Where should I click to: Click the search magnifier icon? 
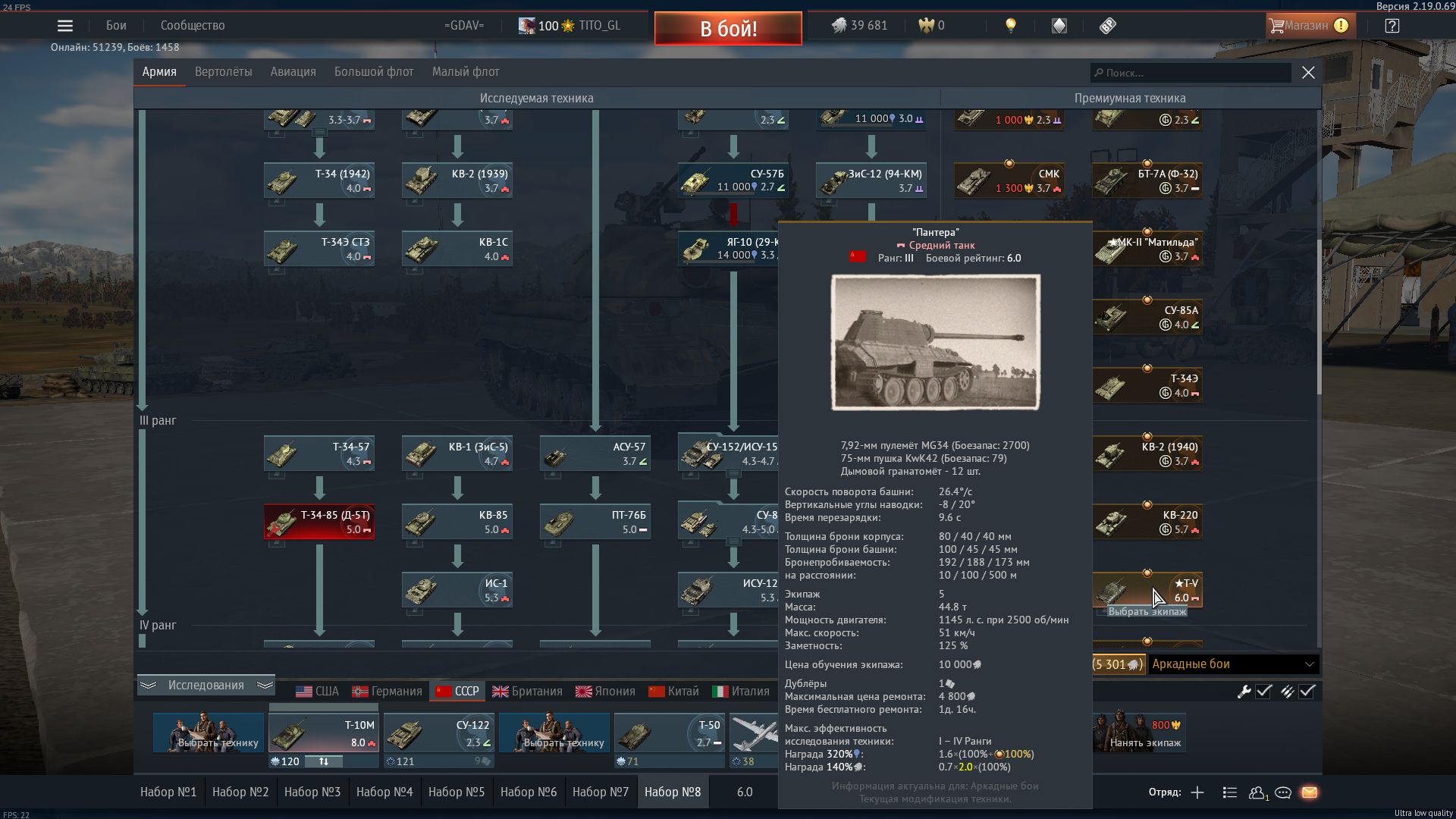pyautogui.click(x=1098, y=73)
